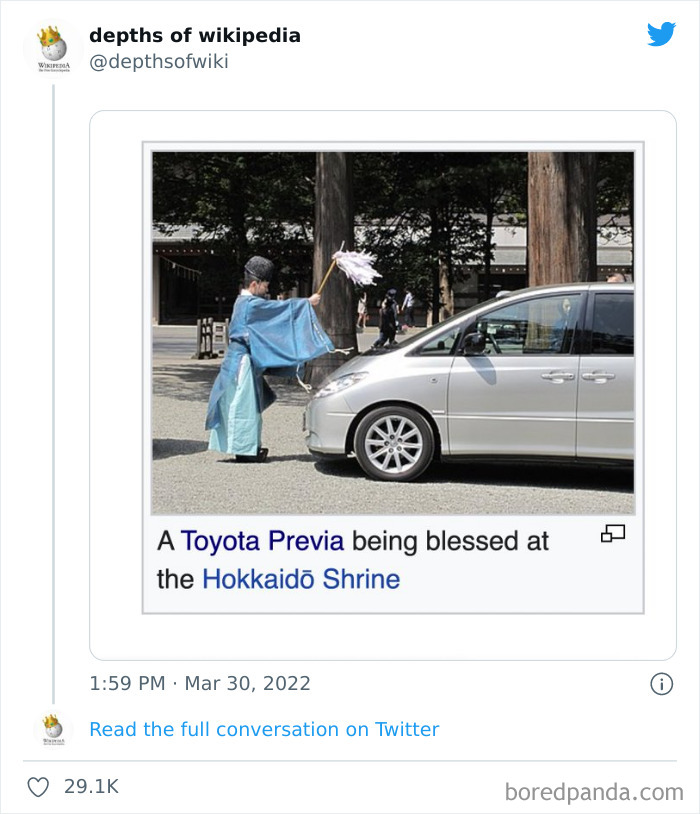Click the 1:59 PM Mar 30, 2022 timestamp
The image size is (700, 814).
200,684
